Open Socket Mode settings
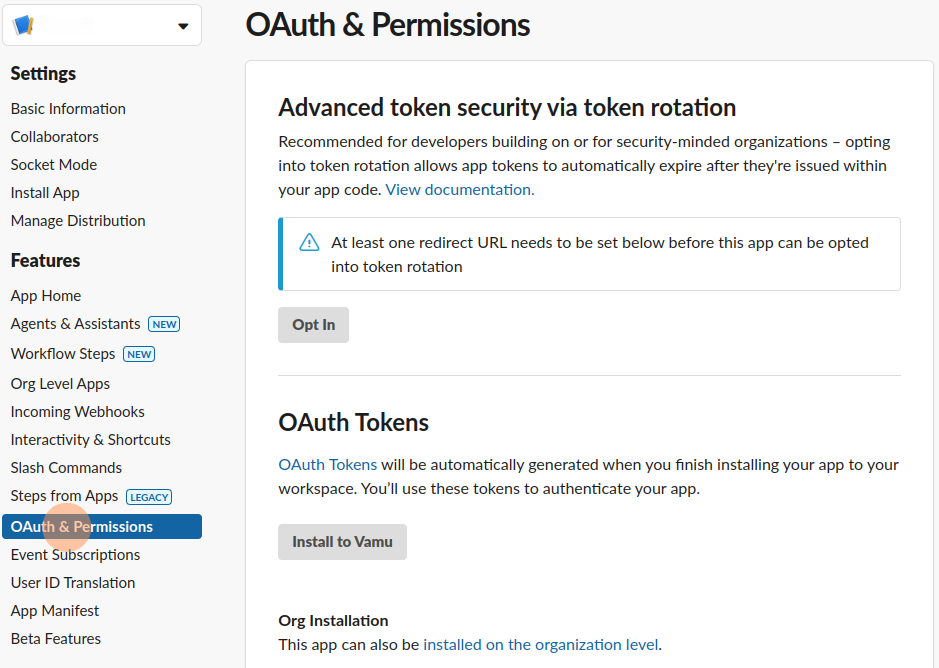This screenshot has width=939, height=668. click(54, 165)
